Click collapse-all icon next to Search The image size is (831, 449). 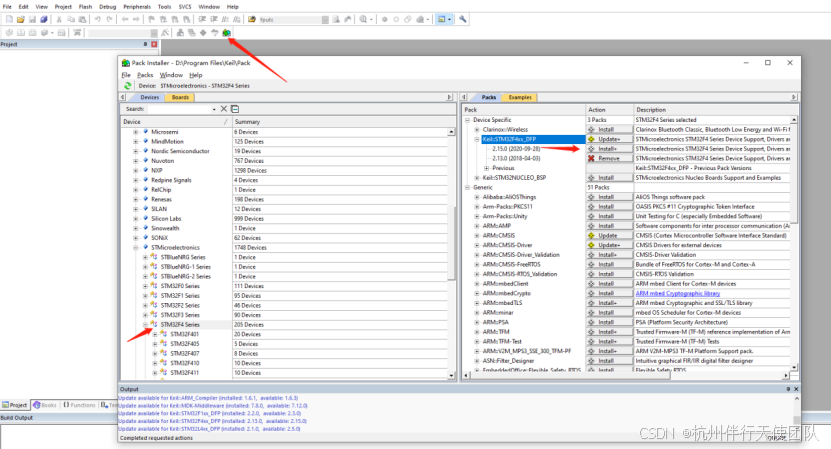pos(235,109)
